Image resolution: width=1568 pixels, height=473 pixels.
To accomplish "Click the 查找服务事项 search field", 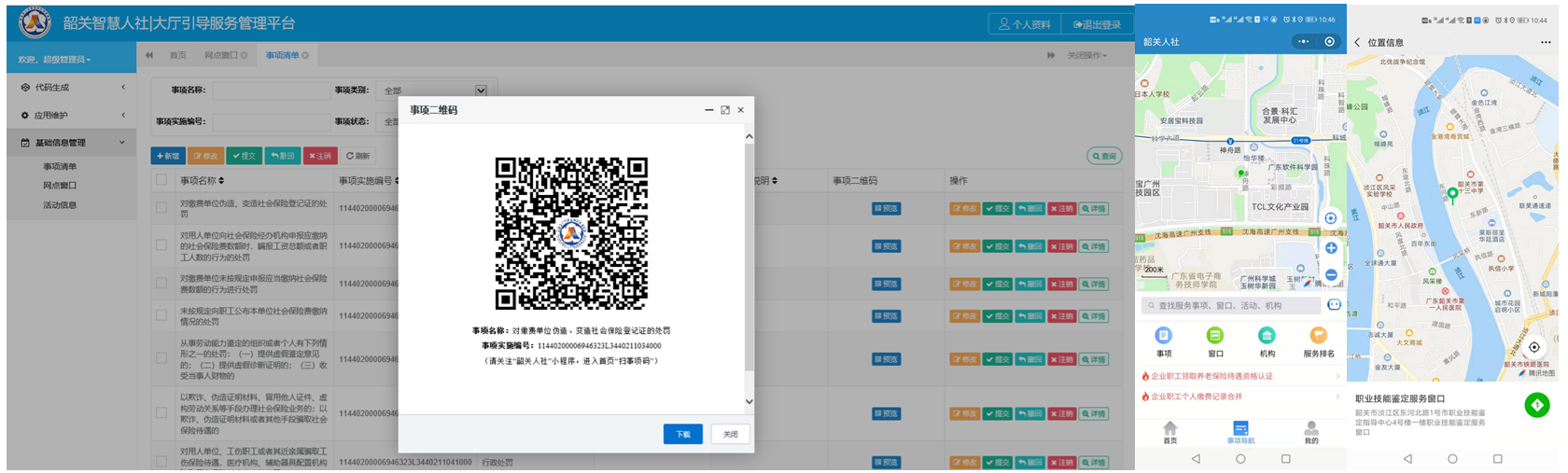I will (1230, 305).
